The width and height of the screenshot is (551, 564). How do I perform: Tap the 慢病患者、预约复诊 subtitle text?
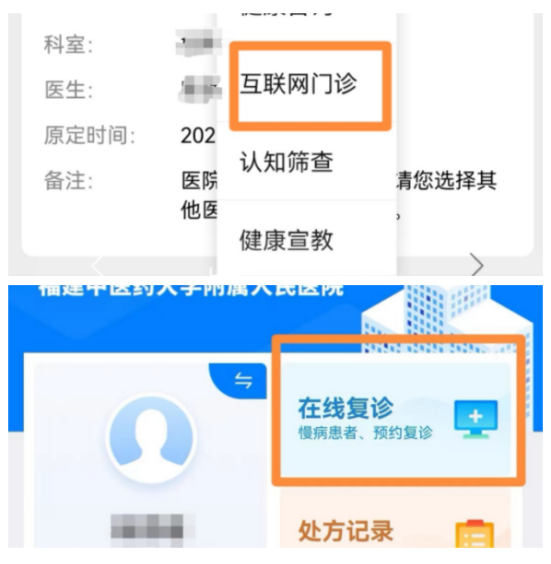coord(365,433)
